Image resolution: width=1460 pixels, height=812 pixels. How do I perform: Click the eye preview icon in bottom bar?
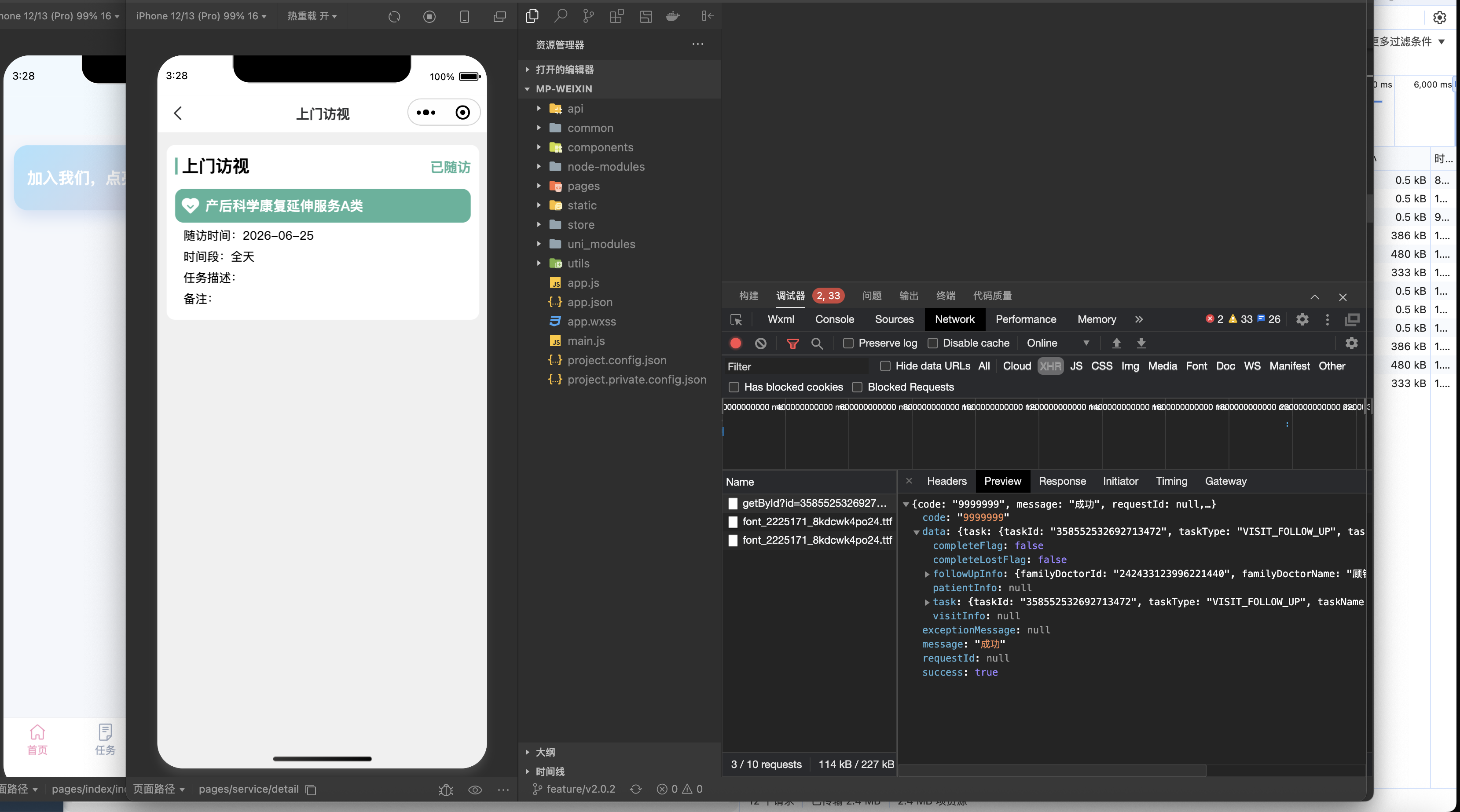click(x=476, y=789)
